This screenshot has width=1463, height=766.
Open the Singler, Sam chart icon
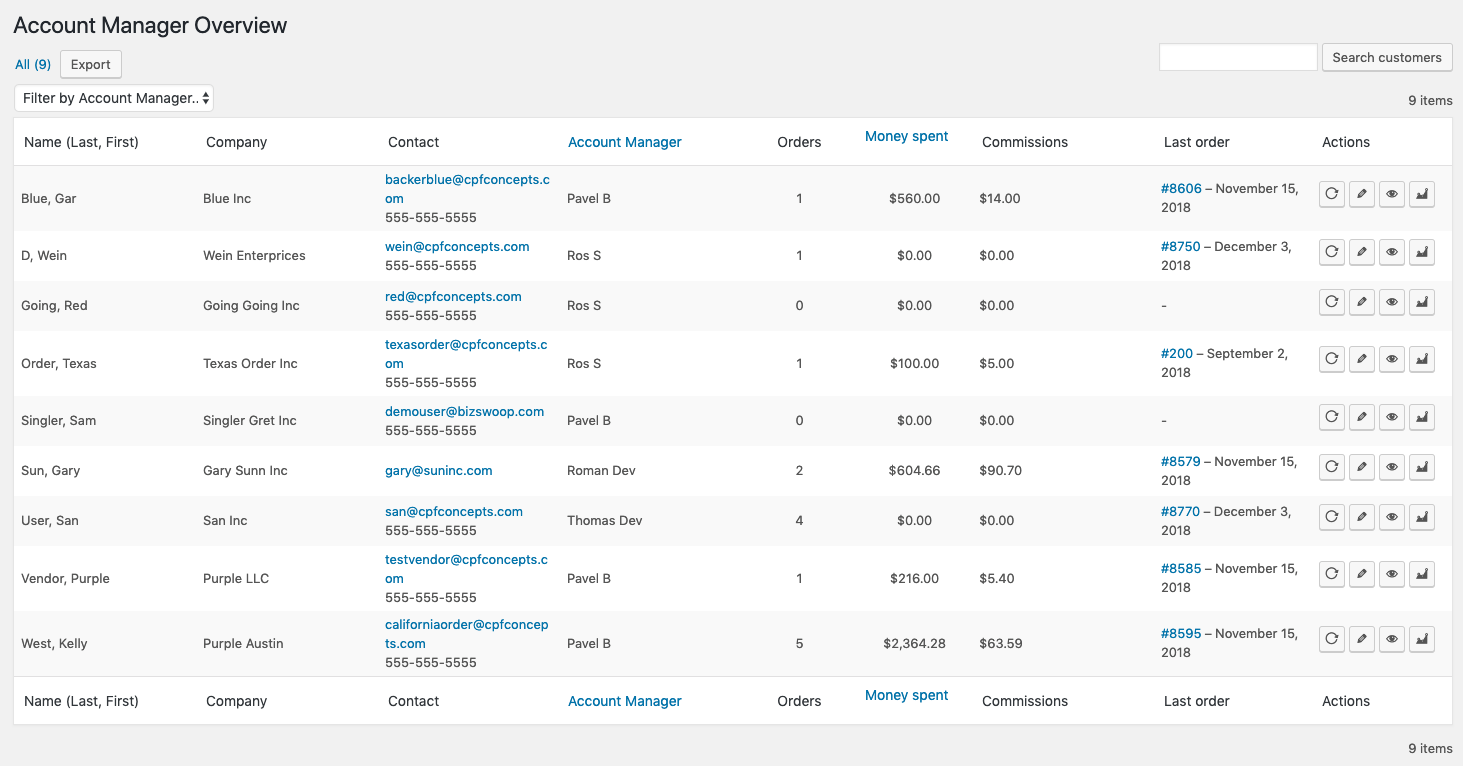pos(1422,417)
